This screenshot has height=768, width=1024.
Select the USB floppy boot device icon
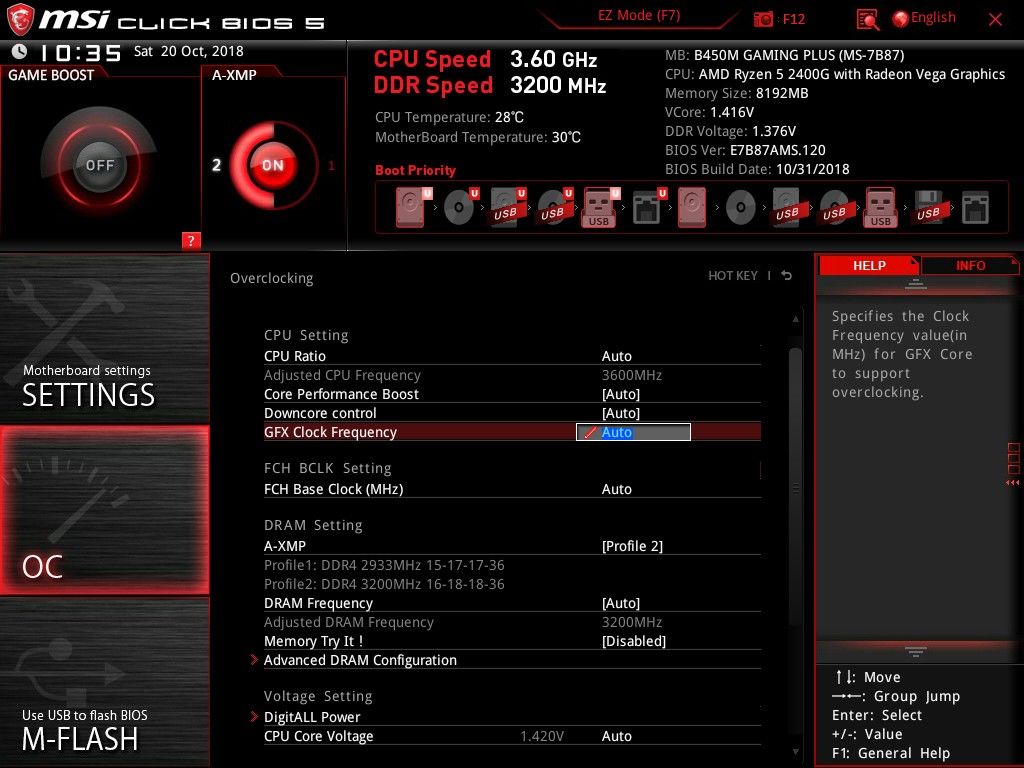coord(929,208)
